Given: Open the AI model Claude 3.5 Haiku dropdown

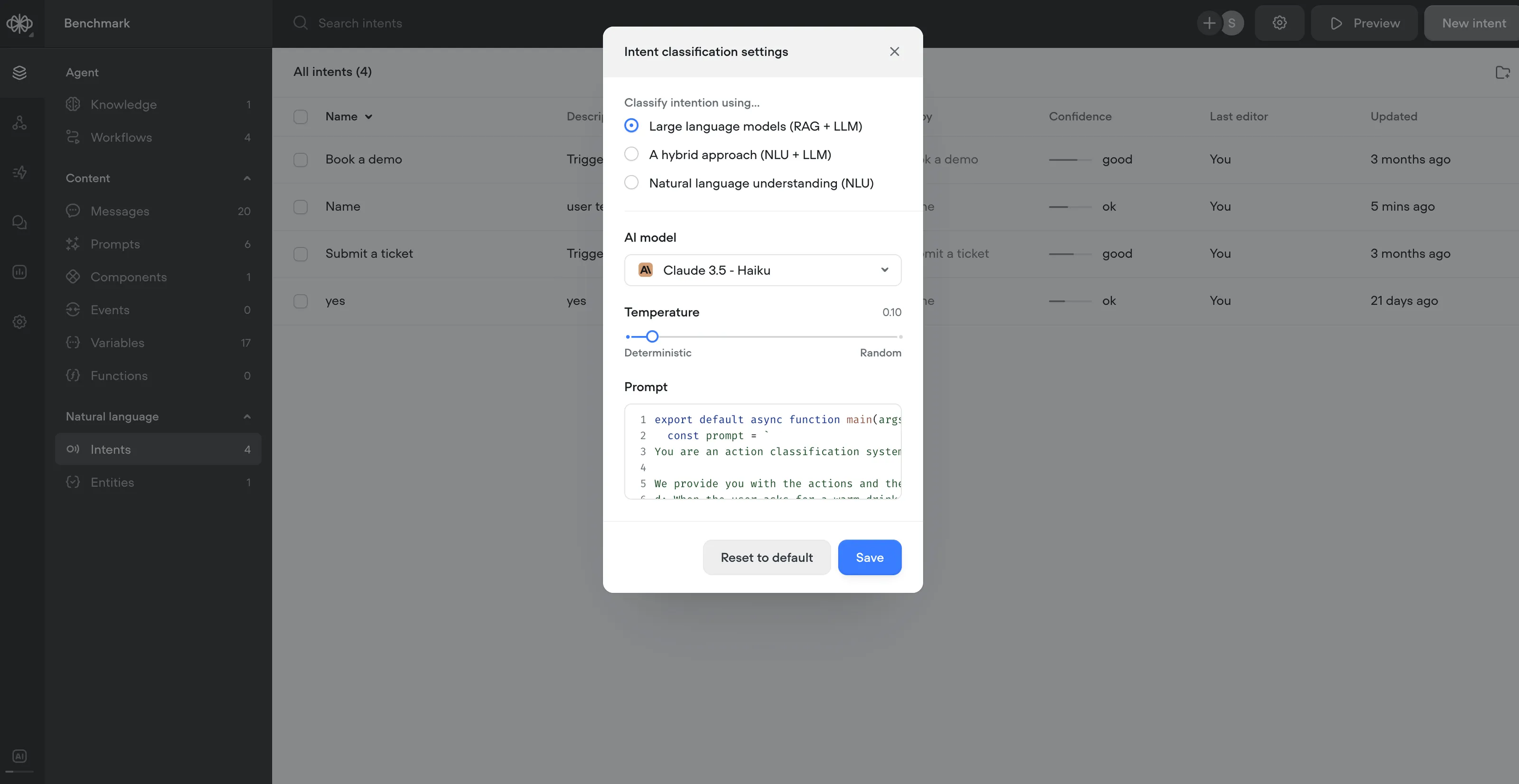Looking at the screenshot, I should pos(762,270).
